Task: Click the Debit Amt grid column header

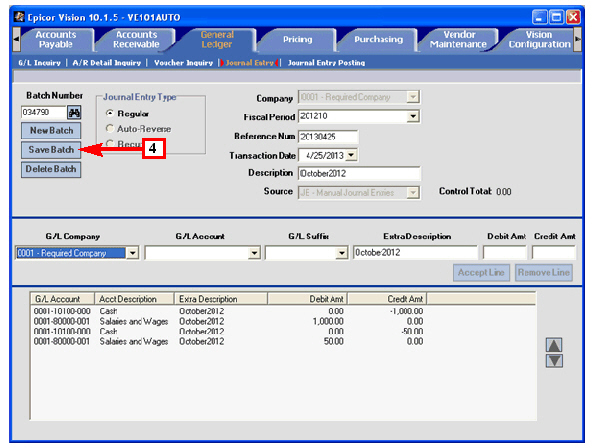Action: [307, 299]
